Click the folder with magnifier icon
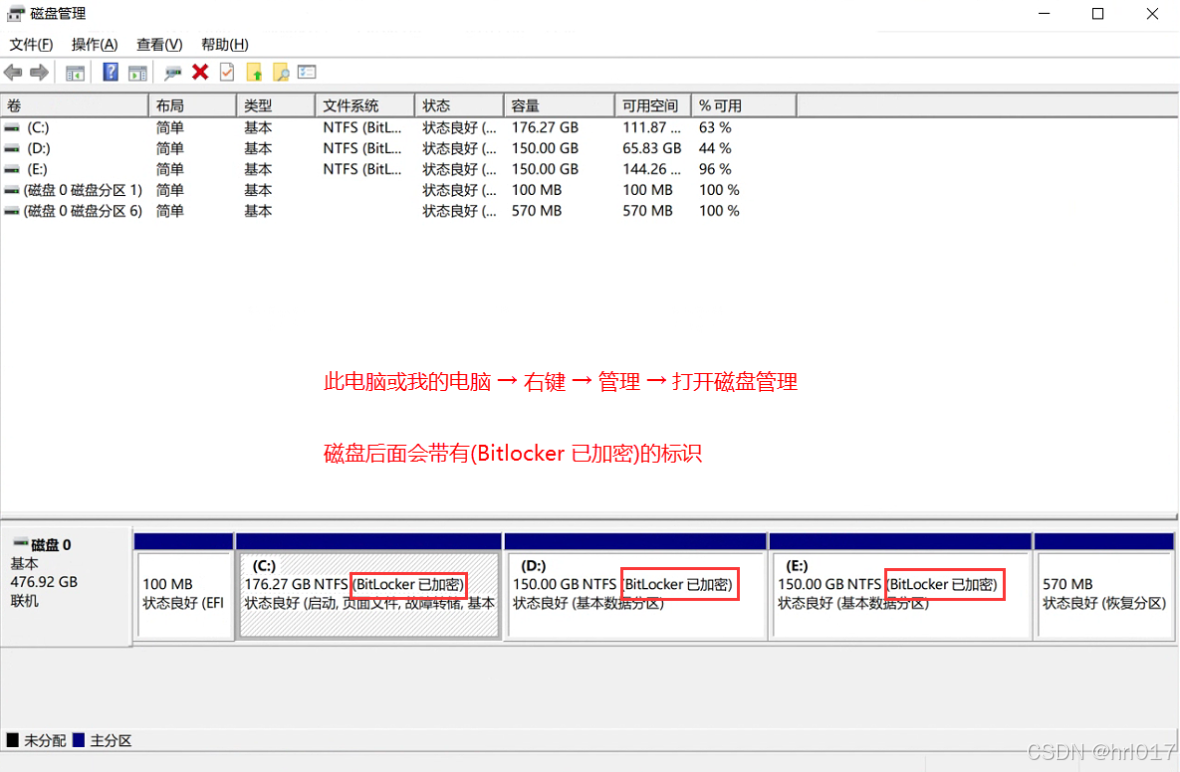This screenshot has height=772, width=1180. 281,72
